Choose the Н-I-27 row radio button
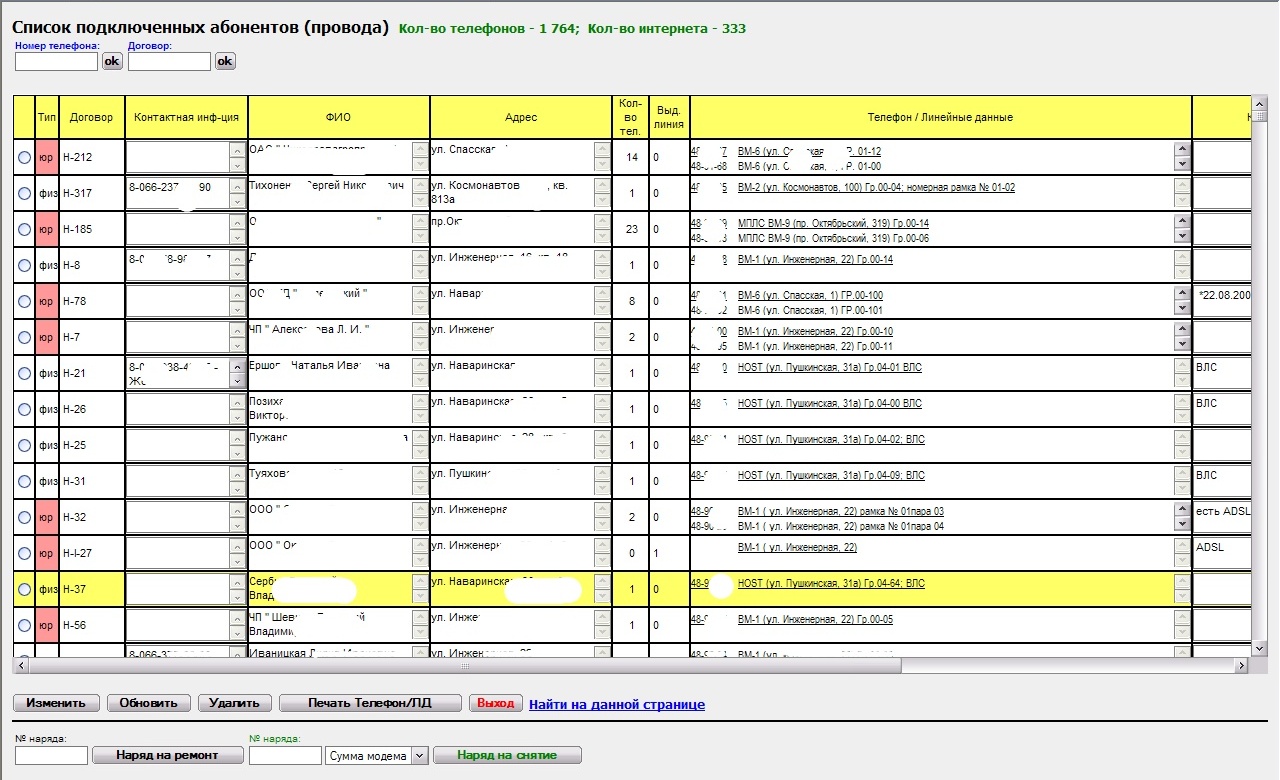Screen dimensions: 1280x780 click(25, 553)
